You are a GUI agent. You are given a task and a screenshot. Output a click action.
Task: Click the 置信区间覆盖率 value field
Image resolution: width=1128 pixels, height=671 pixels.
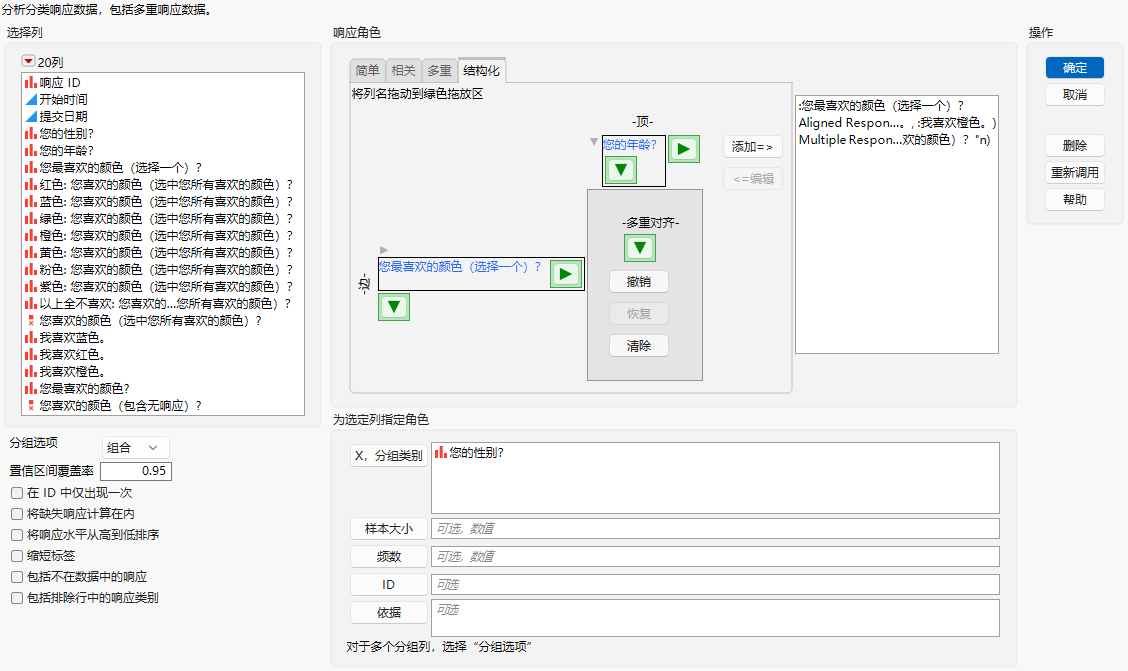click(136, 471)
